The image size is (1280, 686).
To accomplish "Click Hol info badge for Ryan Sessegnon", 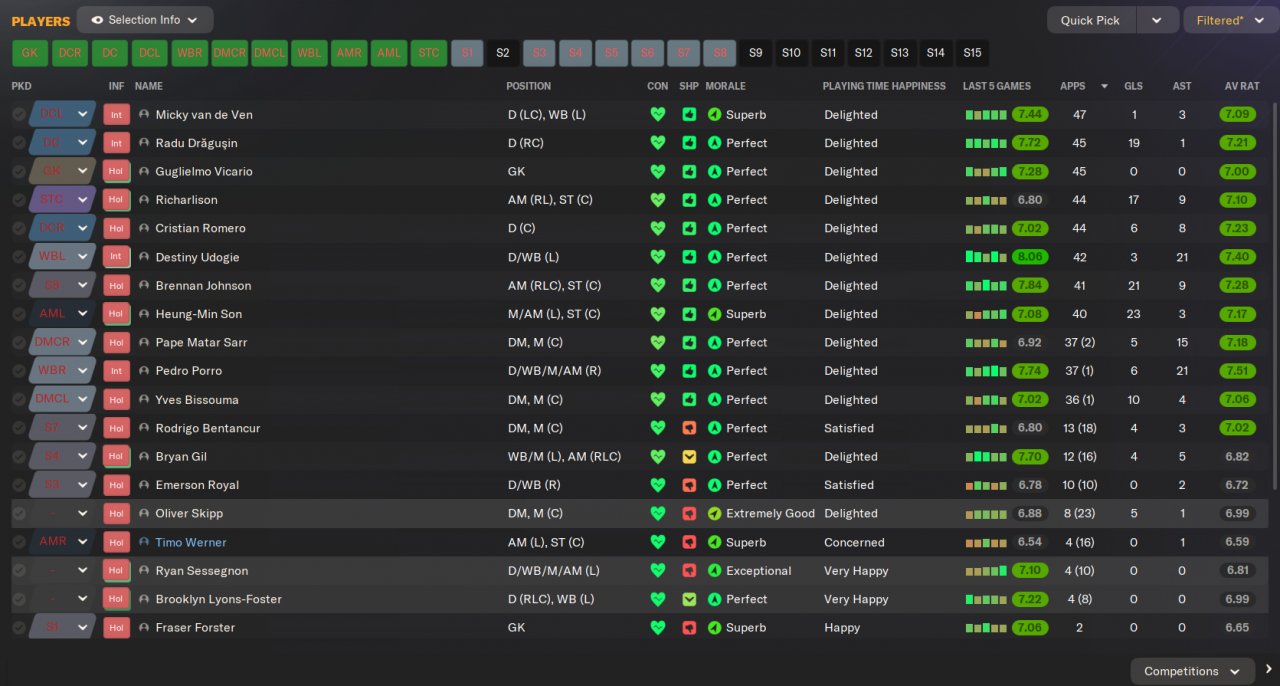I will click(x=116, y=571).
